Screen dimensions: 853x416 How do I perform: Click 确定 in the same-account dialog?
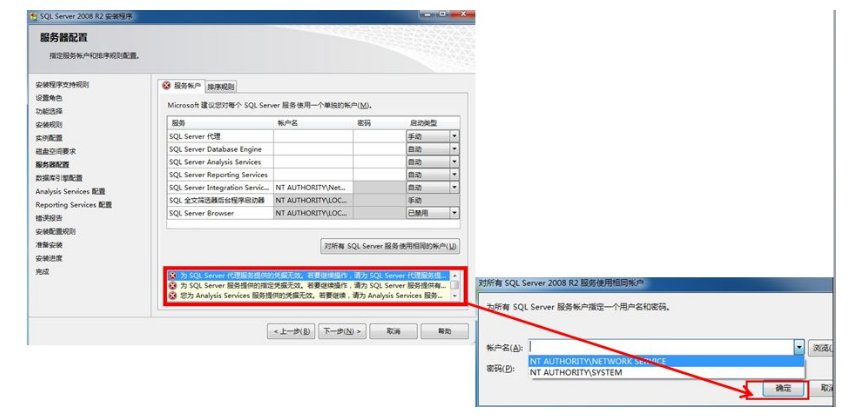tap(783, 389)
